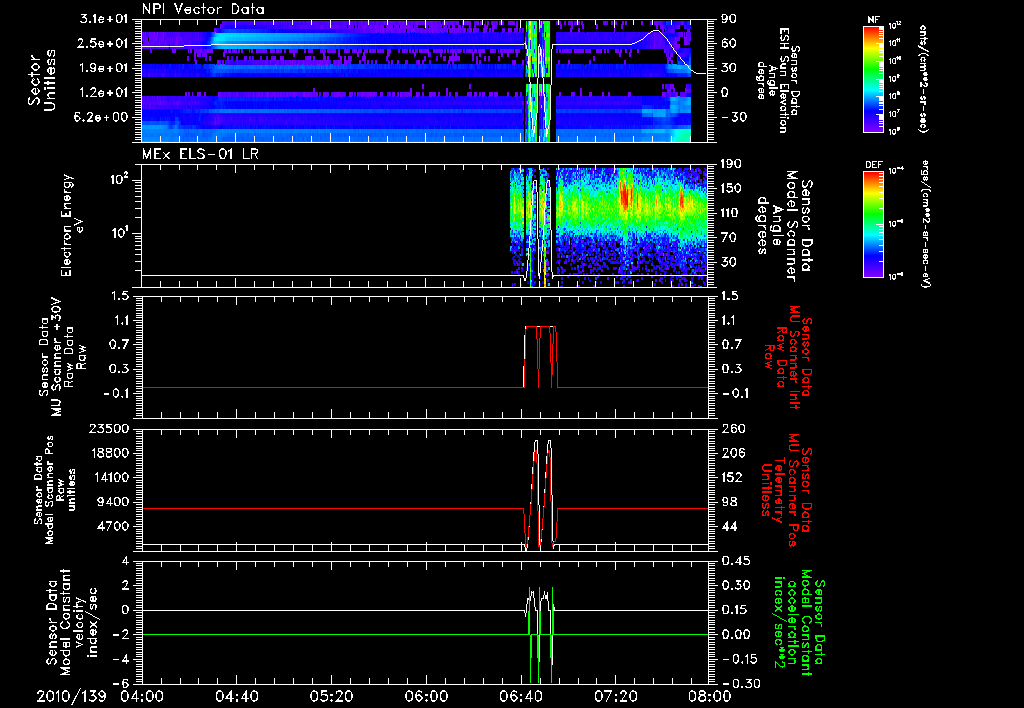1024x708 pixels.
Task: Click the 05:20 time axis tick label
Action: tap(331, 697)
